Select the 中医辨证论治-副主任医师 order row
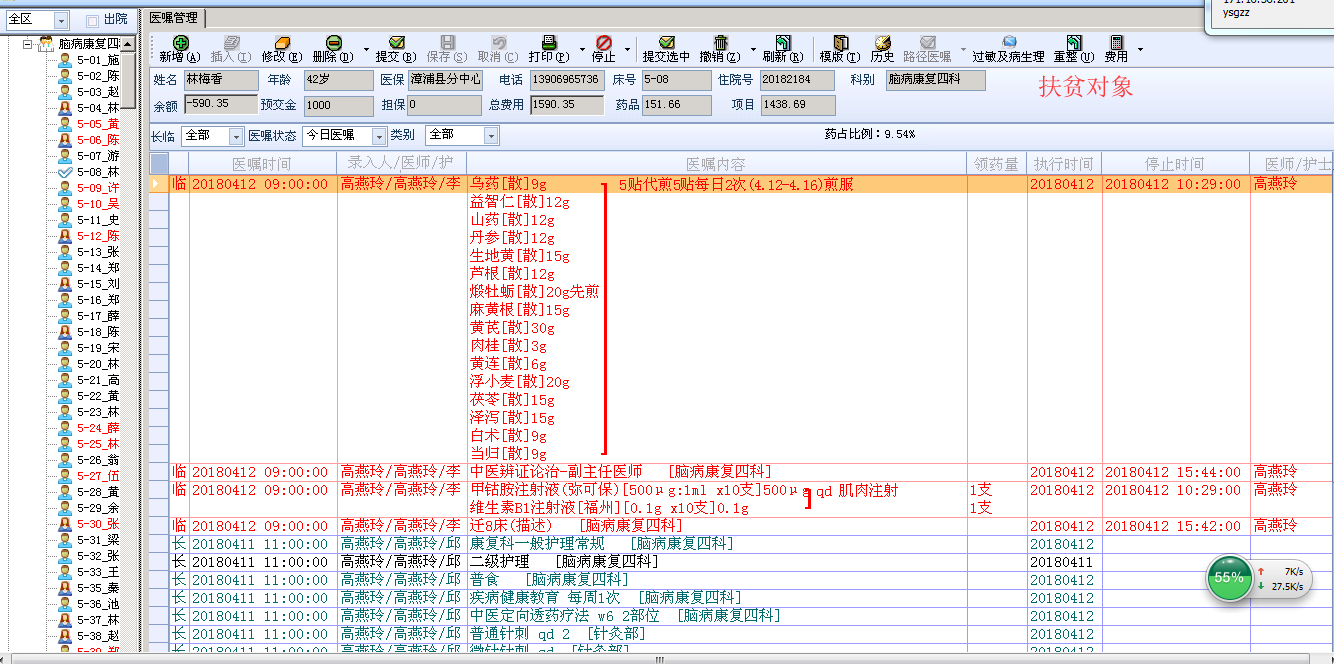1334x664 pixels. [741, 472]
